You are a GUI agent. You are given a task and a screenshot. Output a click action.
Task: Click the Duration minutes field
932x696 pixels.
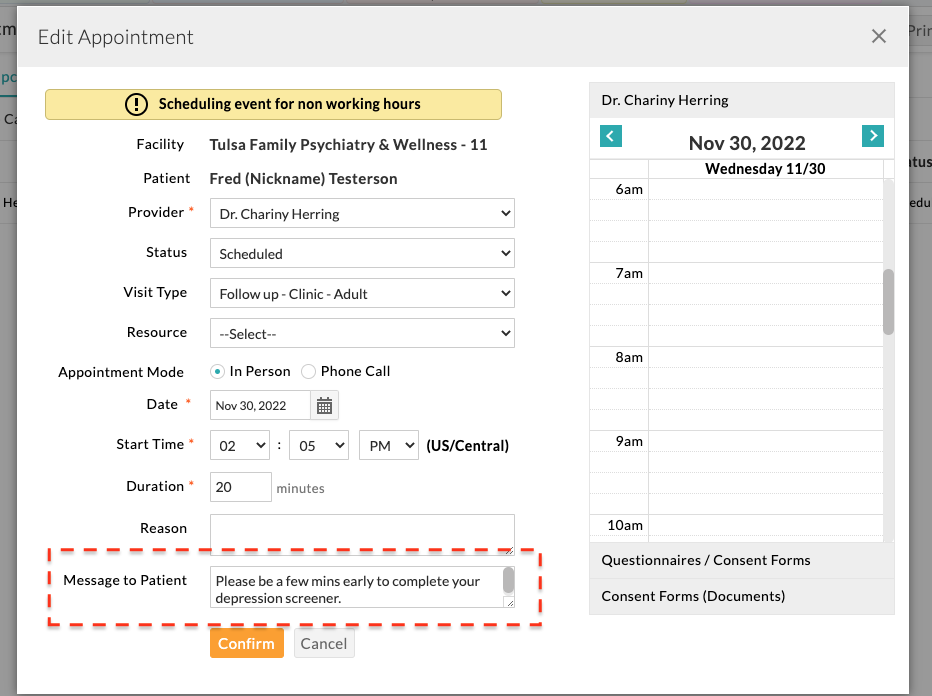[x=241, y=487]
